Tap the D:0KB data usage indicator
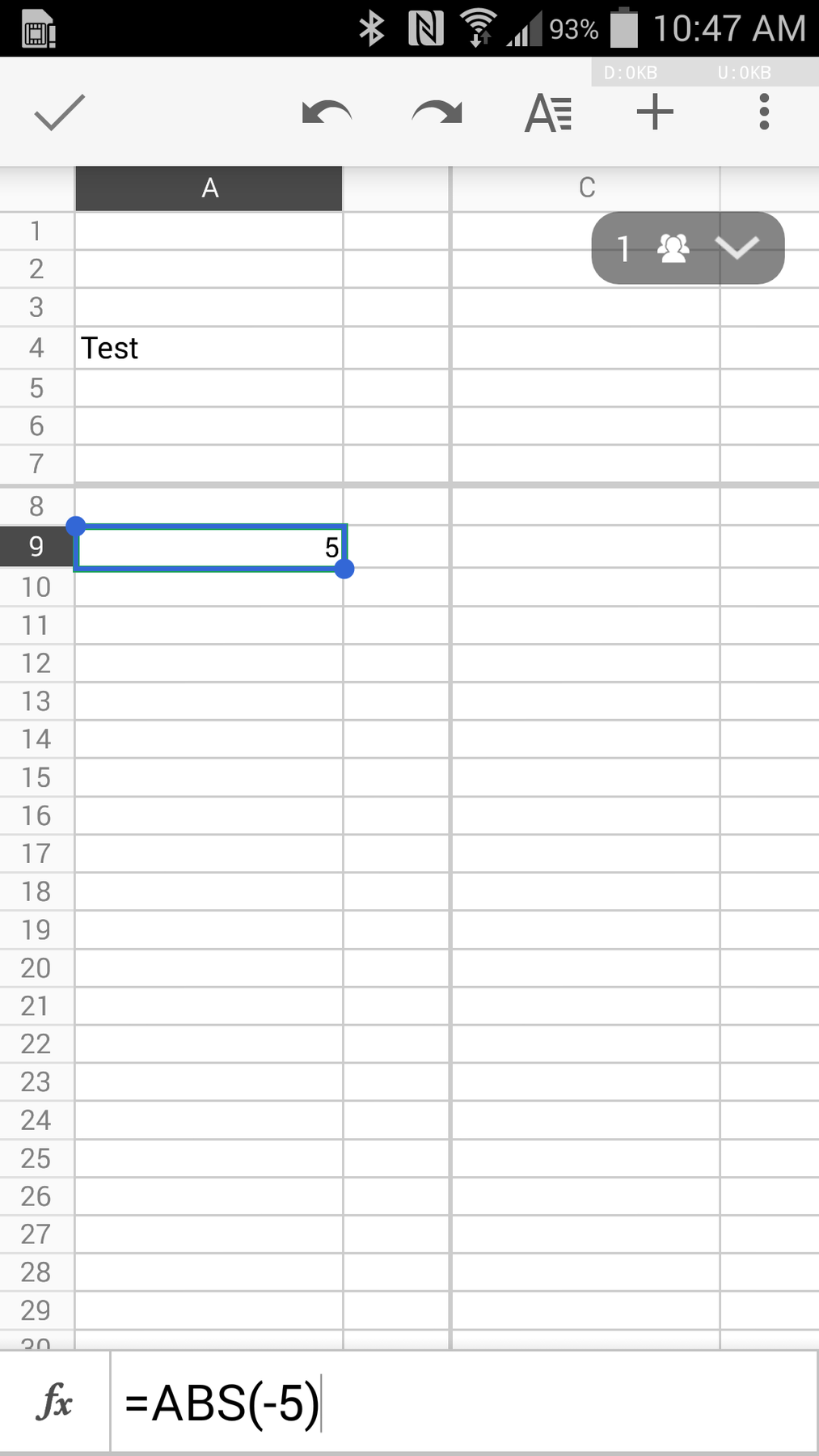819x1456 pixels. click(x=631, y=72)
